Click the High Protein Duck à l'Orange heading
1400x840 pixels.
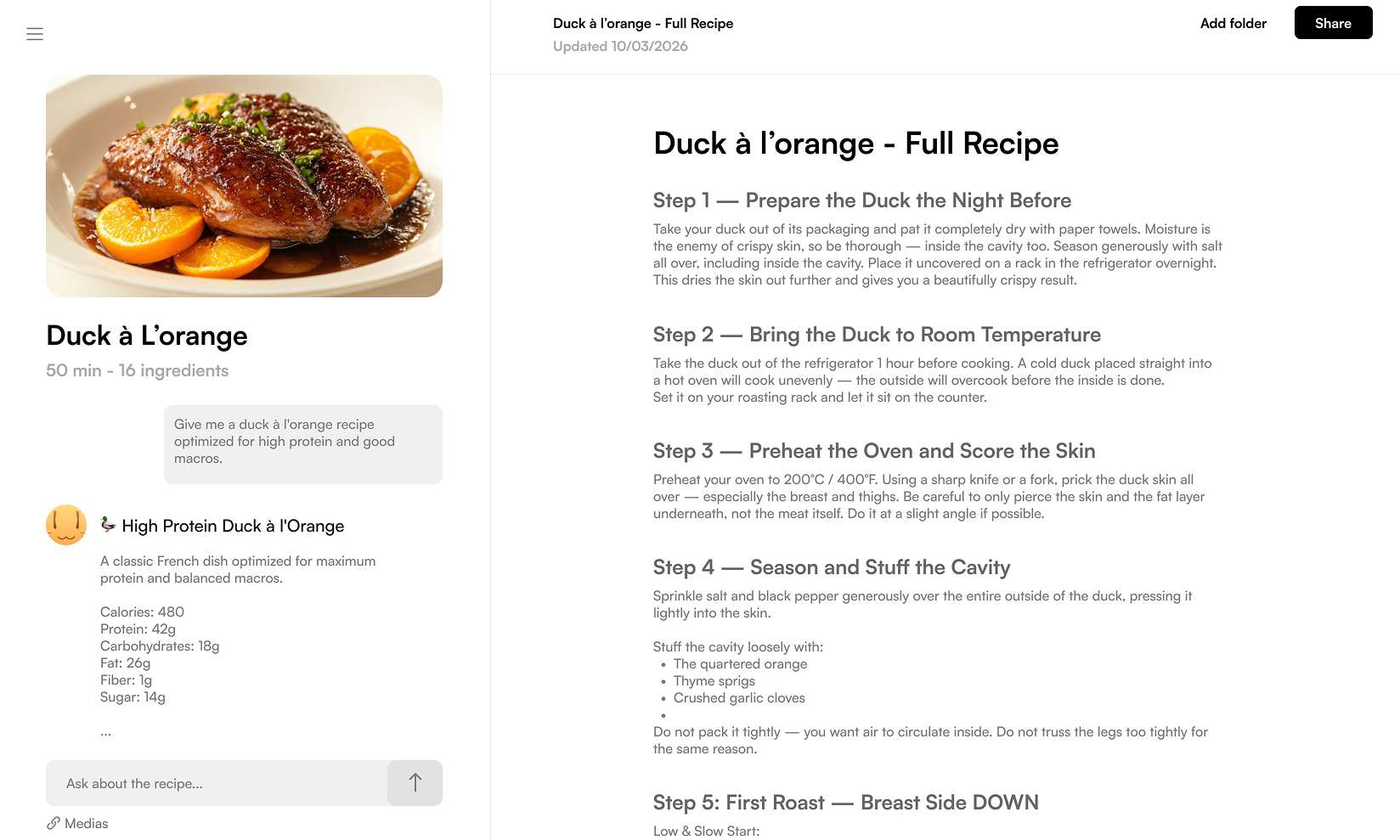tap(233, 526)
